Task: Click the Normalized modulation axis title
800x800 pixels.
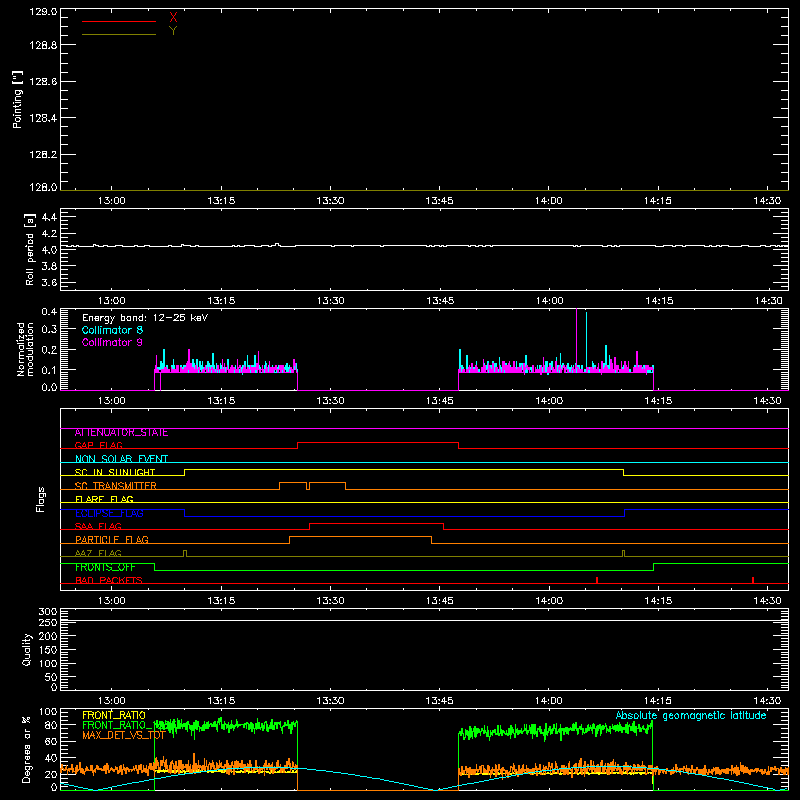Action: click(24, 349)
